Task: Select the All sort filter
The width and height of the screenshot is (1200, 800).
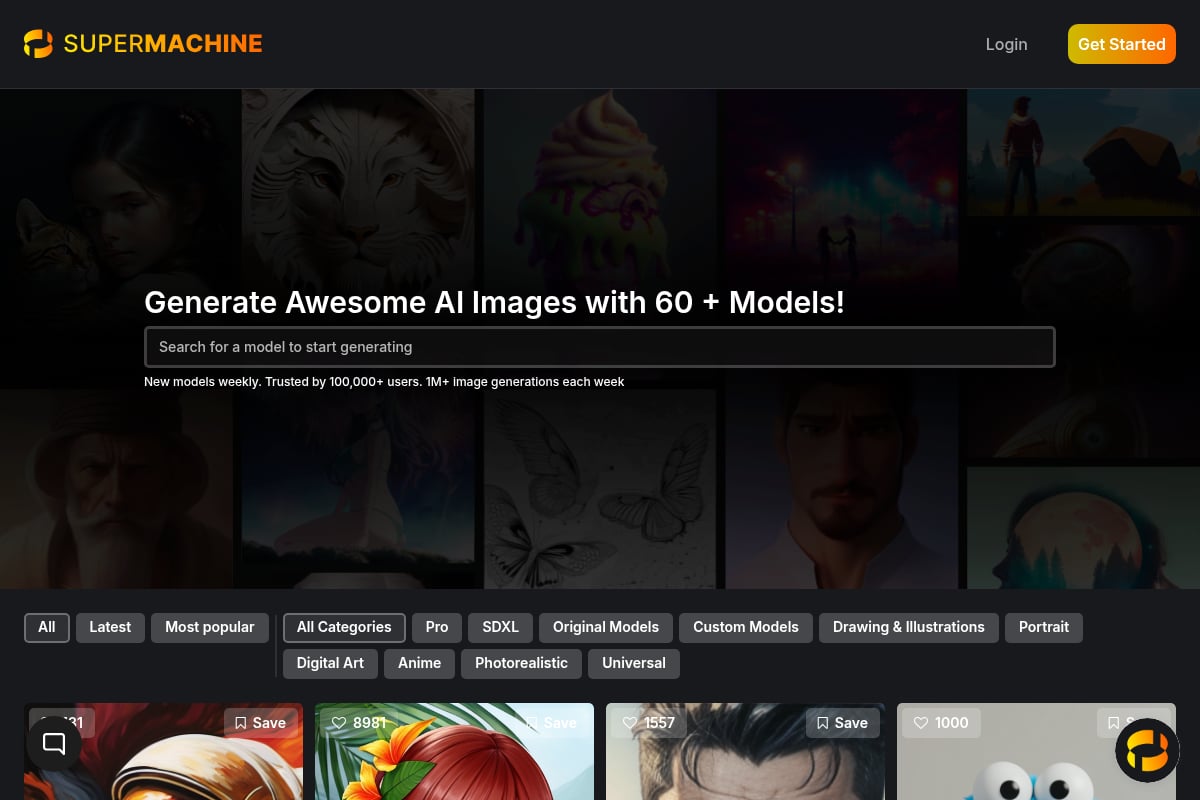Action: pos(47,628)
